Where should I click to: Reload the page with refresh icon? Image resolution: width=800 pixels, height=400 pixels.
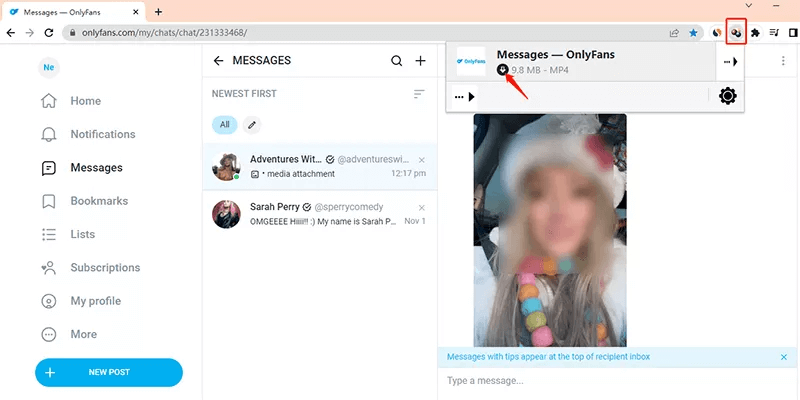click(x=49, y=33)
